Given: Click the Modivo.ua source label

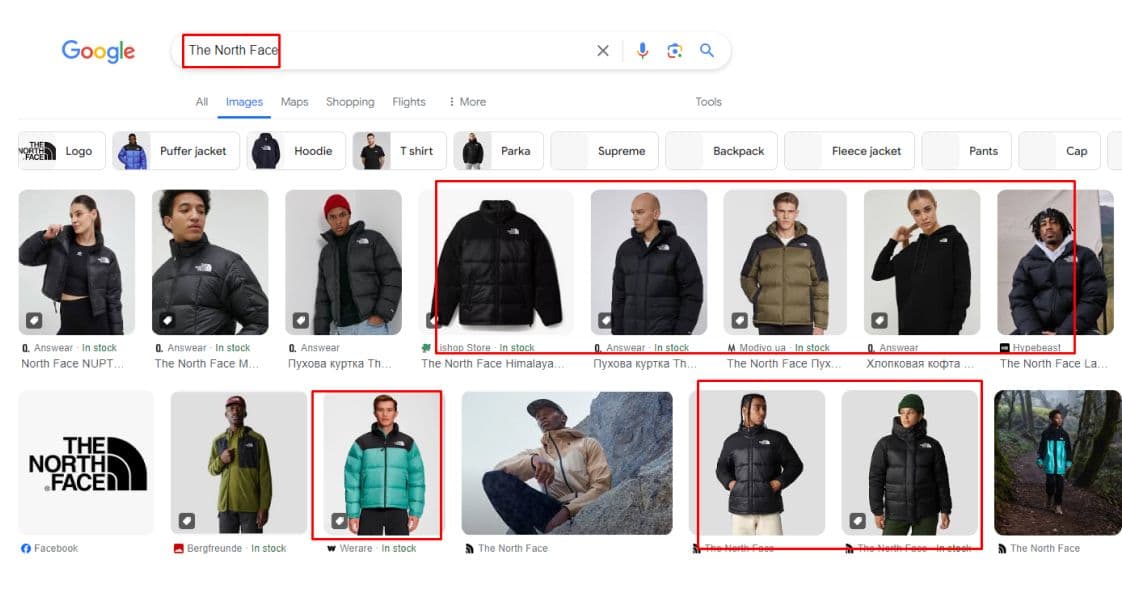Looking at the screenshot, I should pyautogui.click(x=762, y=348).
